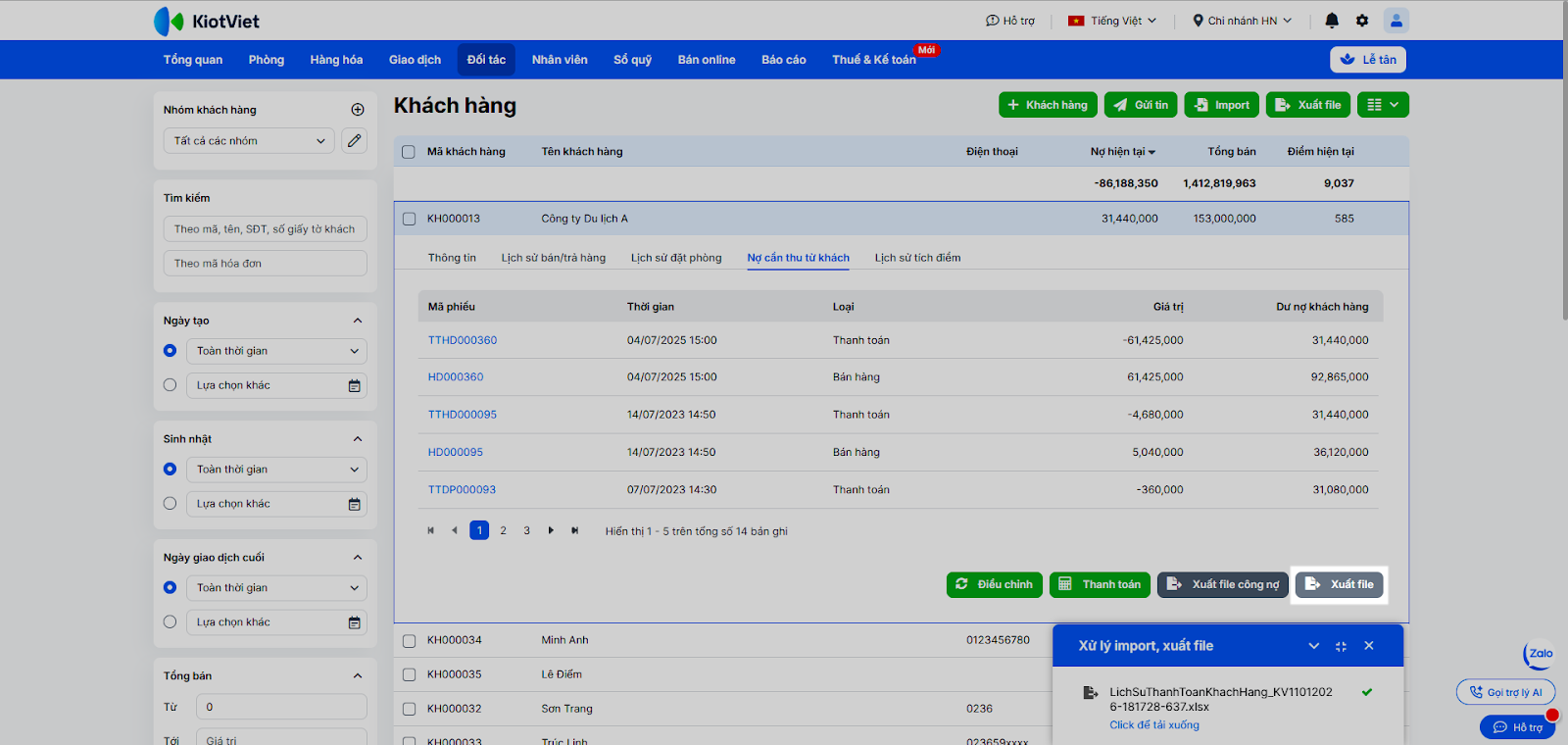Open the notifications bell
The height and width of the screenshot is (745, 1568).
click(x=1332, y=21)
